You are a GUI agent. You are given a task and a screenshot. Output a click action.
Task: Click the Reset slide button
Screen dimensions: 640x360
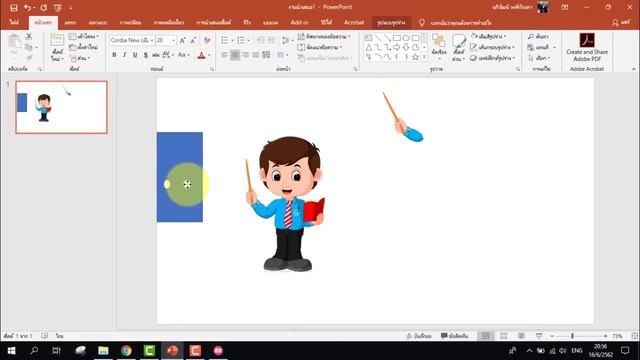pyautogui.click(x=84, y=47)
